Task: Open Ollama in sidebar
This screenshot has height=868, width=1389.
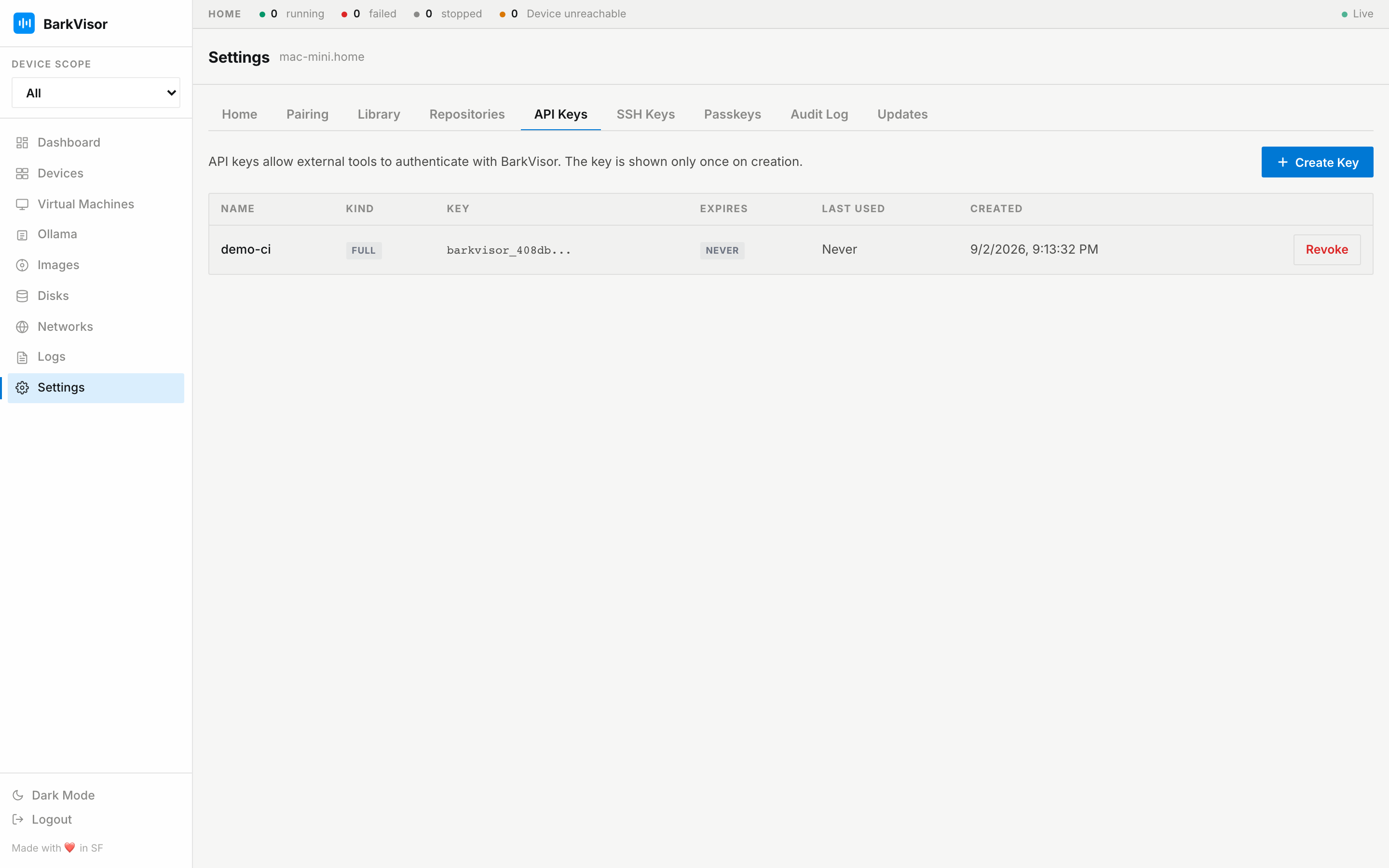Action: click(x=96, y=234)
